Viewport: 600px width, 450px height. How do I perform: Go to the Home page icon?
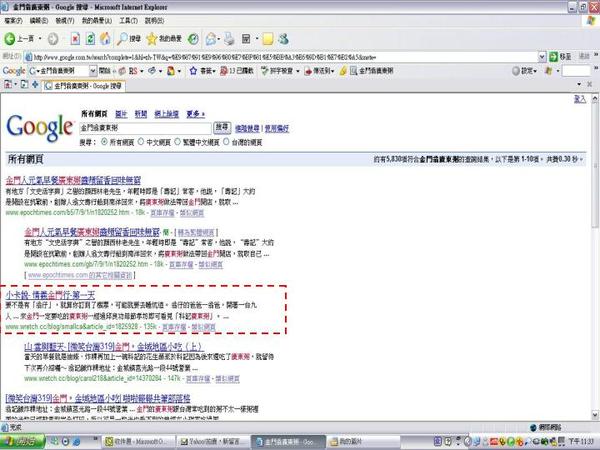(x=105, y=39)
